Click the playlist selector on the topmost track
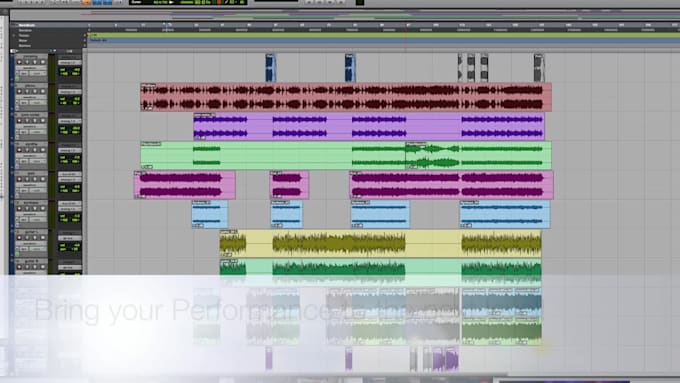The width and height of the screenshot is (680, 383). coord(44,57)
